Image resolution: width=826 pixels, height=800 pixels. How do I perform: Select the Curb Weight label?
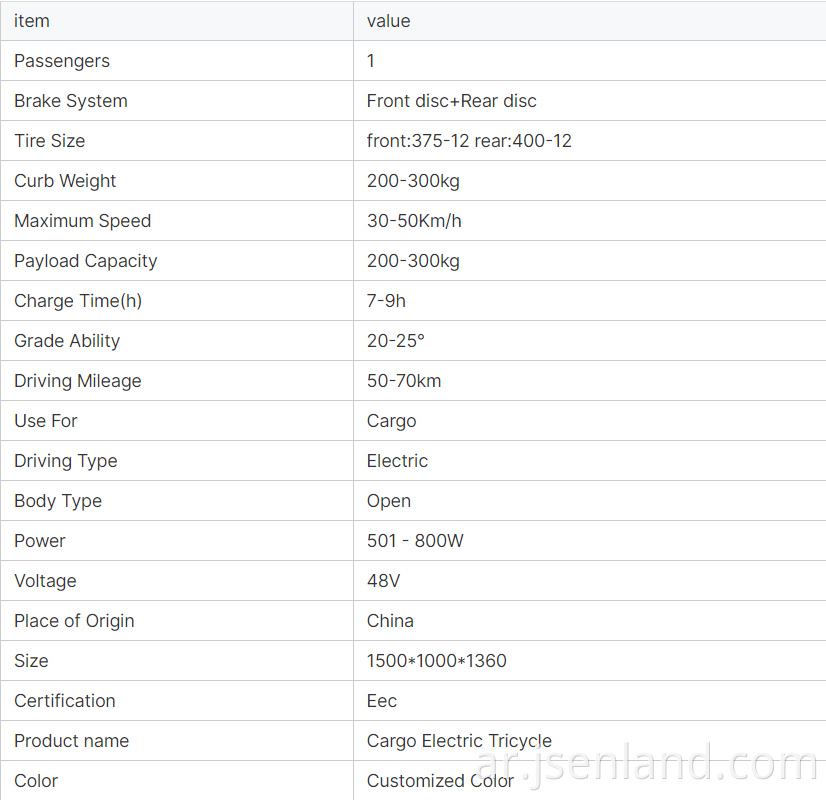[x=65, y=181]
